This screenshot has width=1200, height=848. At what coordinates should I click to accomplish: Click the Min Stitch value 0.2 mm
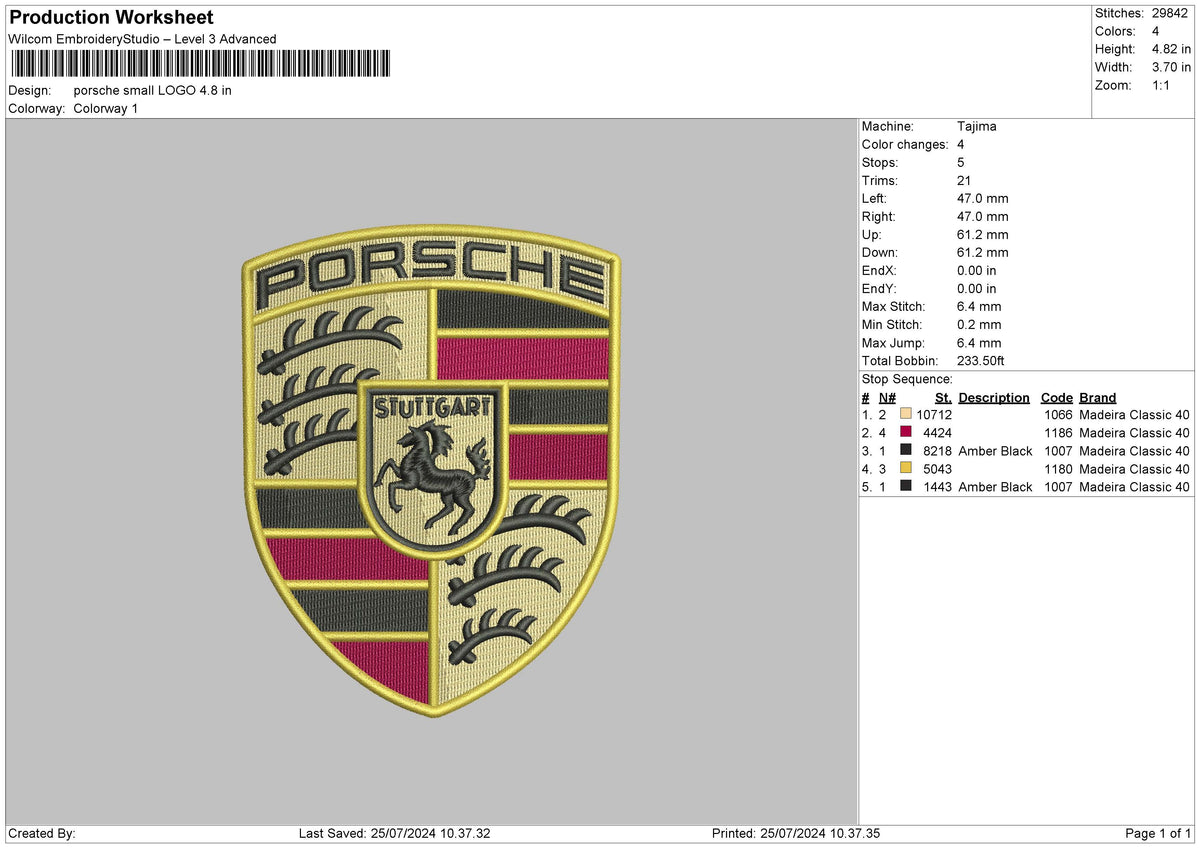pos(979,324)
